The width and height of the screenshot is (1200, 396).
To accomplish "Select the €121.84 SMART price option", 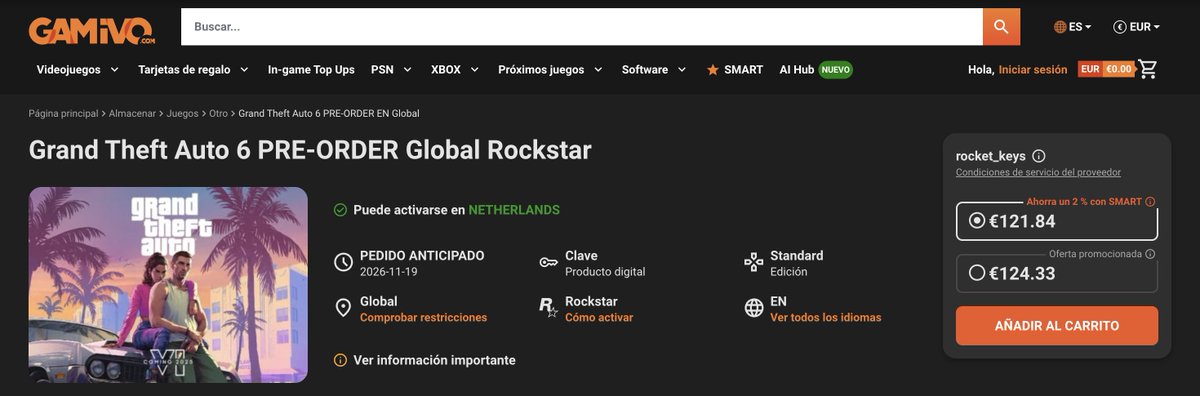I will click(1057, 221).
